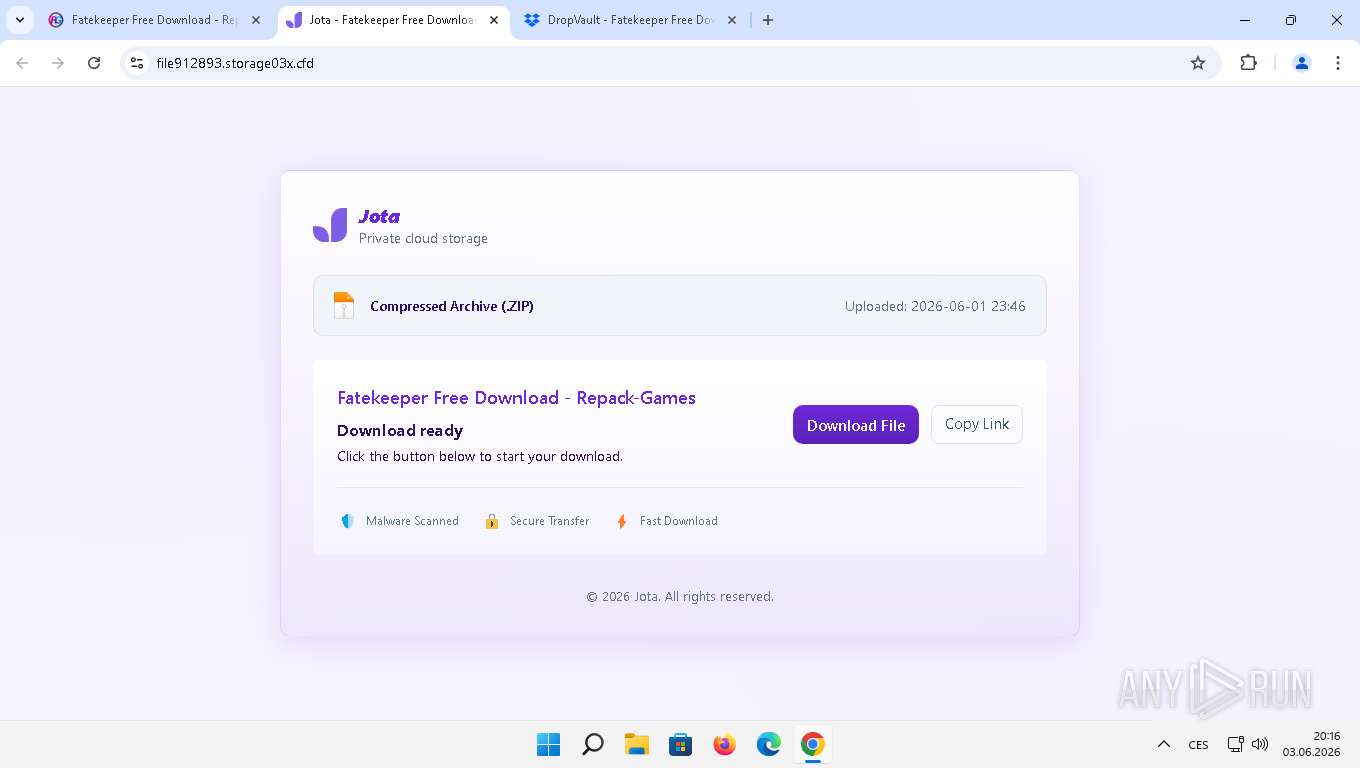View site information icon in address bar

138,63
